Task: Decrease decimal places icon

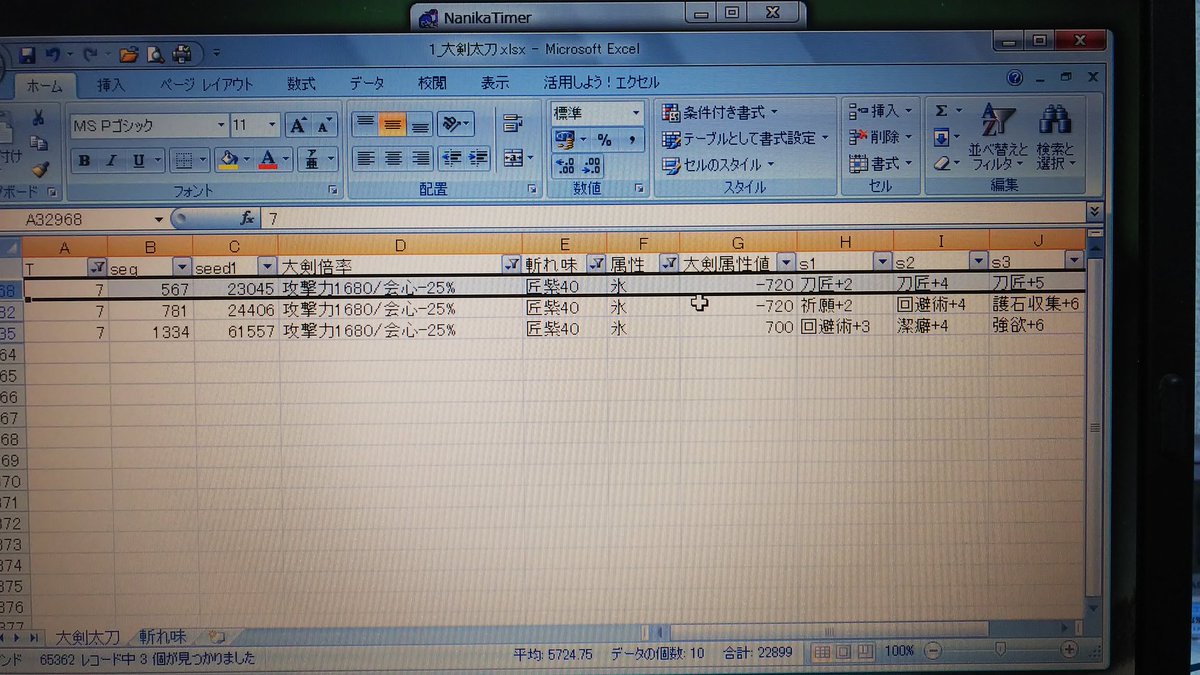Action: pyautogui.click(x=592, y=166)
